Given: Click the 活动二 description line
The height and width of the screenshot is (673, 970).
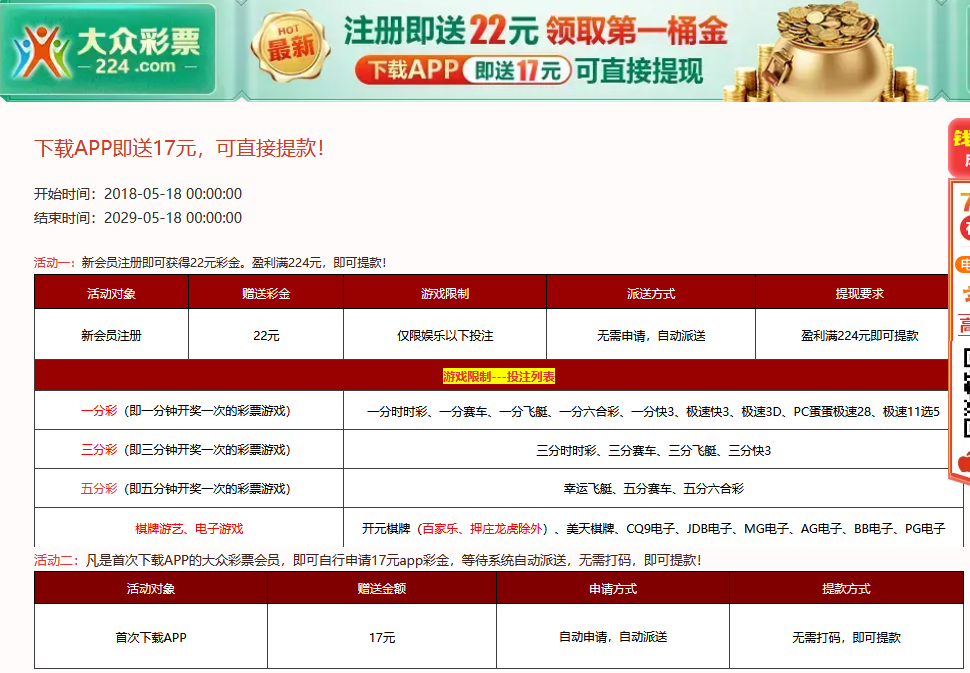Looking at the screenshot, I should point(367,560).
